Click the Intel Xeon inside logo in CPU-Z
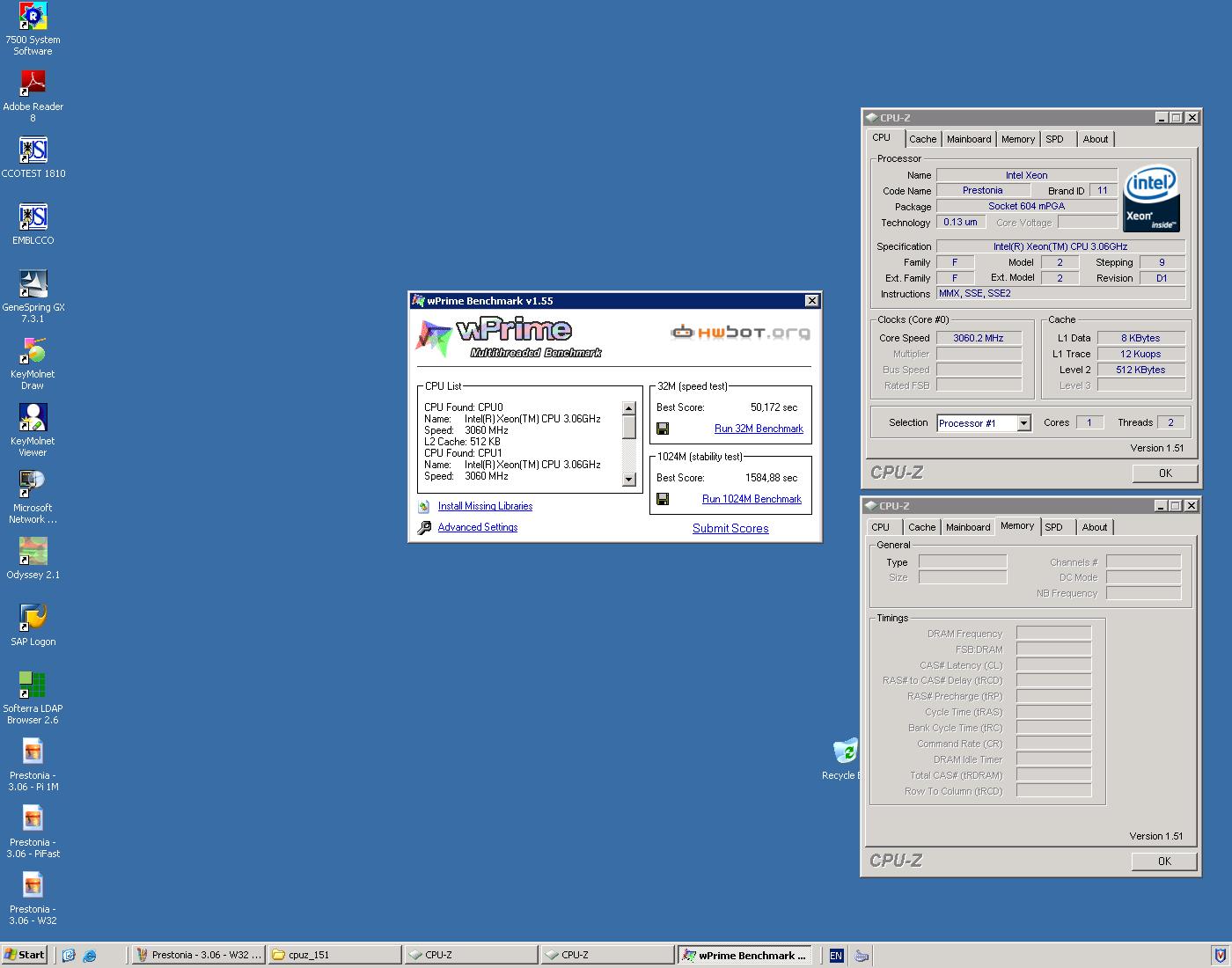 [1152, 199]
